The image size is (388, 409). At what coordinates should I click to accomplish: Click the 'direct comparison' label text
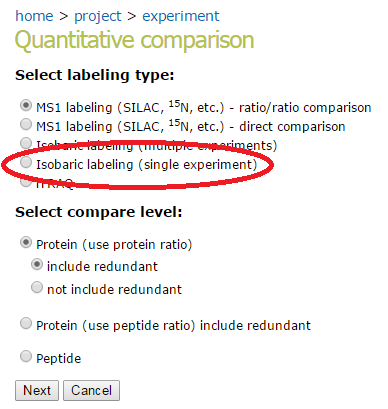click(292, 127)
